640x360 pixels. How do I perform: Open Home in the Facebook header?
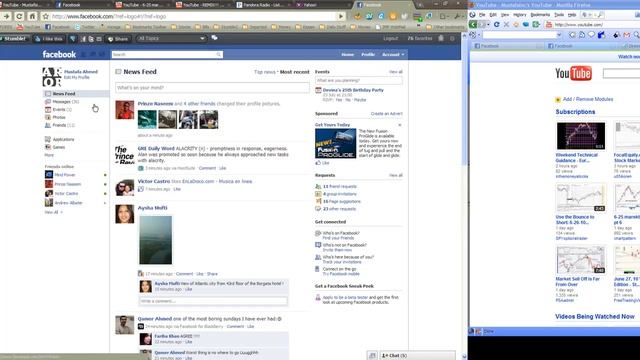pos(347,54)
